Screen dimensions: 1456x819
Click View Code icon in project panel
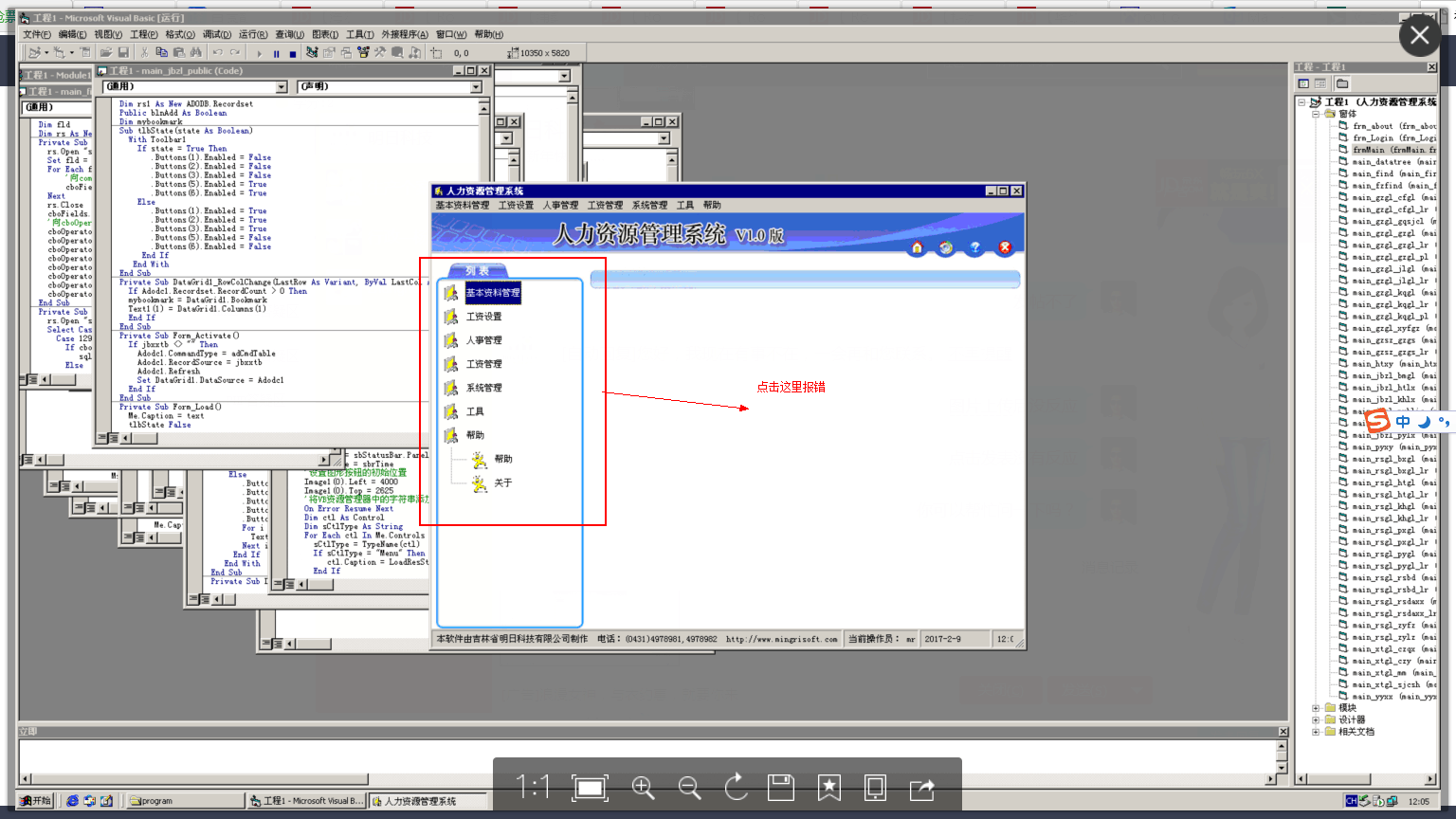pos(1304,83)
